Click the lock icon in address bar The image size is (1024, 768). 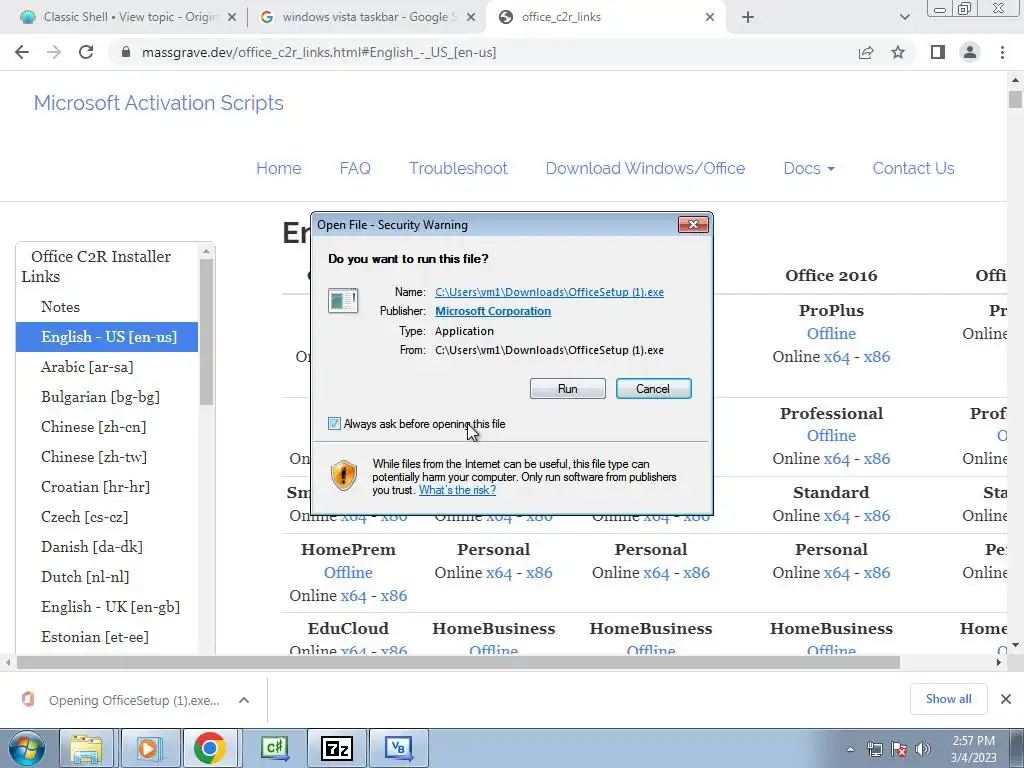[126, 52]
